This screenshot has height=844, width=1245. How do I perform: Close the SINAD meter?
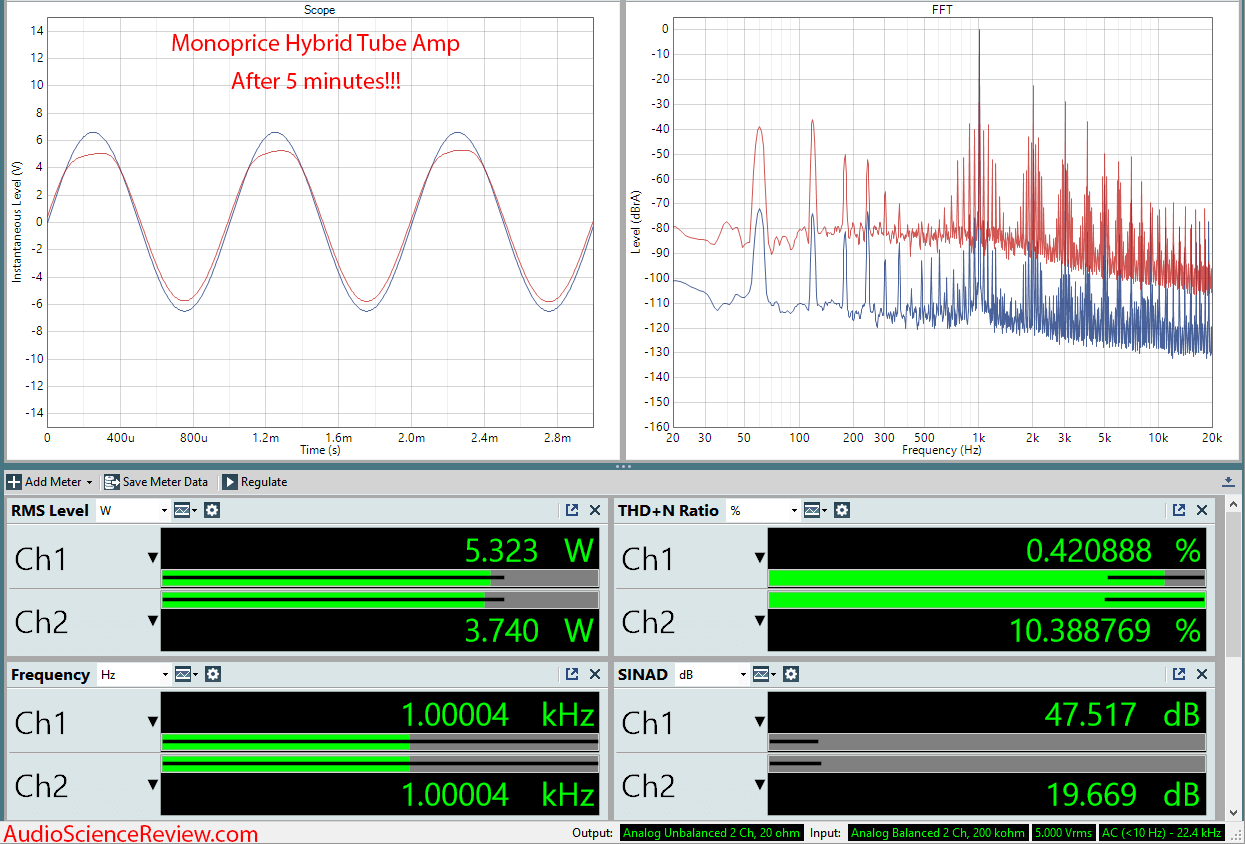tap(1202, 675)
